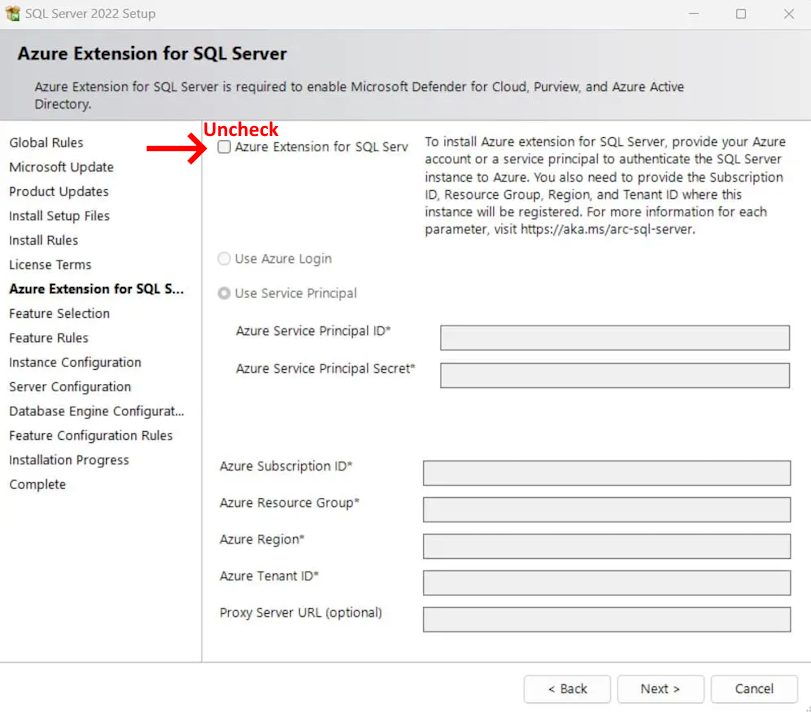Maximize the SQL Server Setup window
Image resolution: width=811 pixels, height=712 pixels.
click(741, 14)
